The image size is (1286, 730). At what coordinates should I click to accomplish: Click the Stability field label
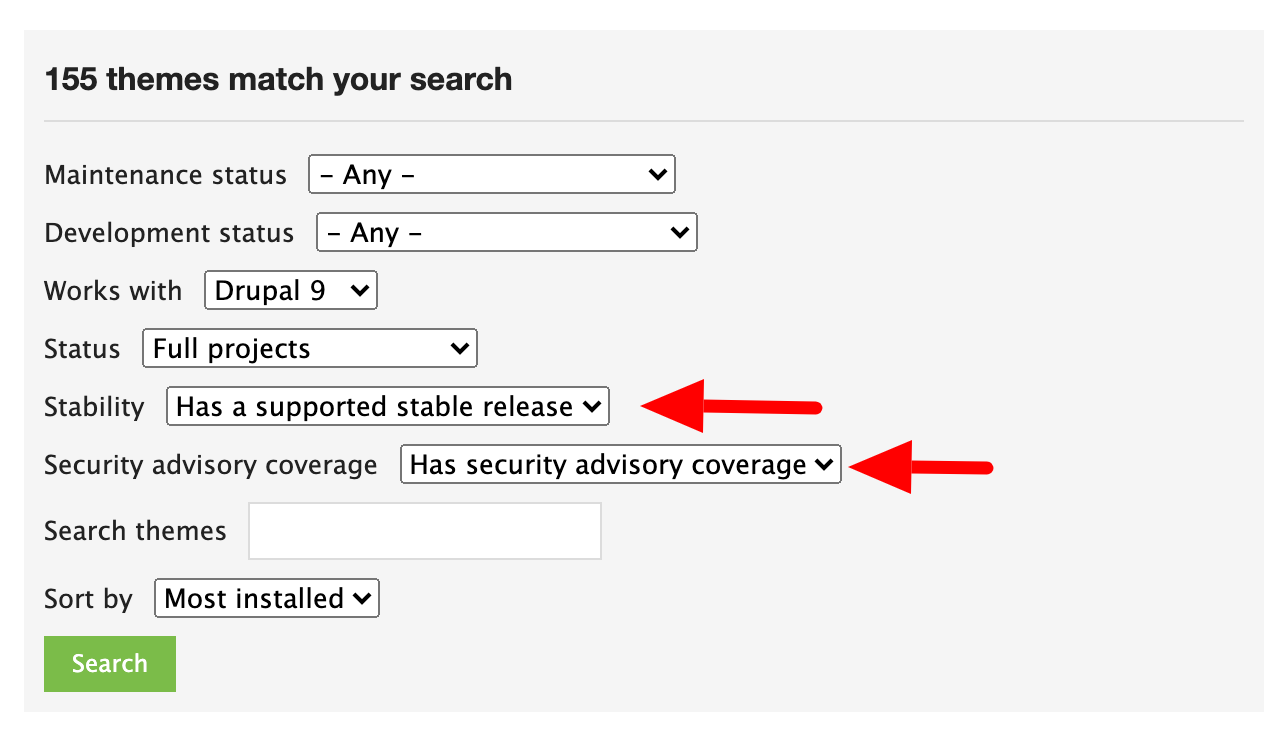point(94,406)
